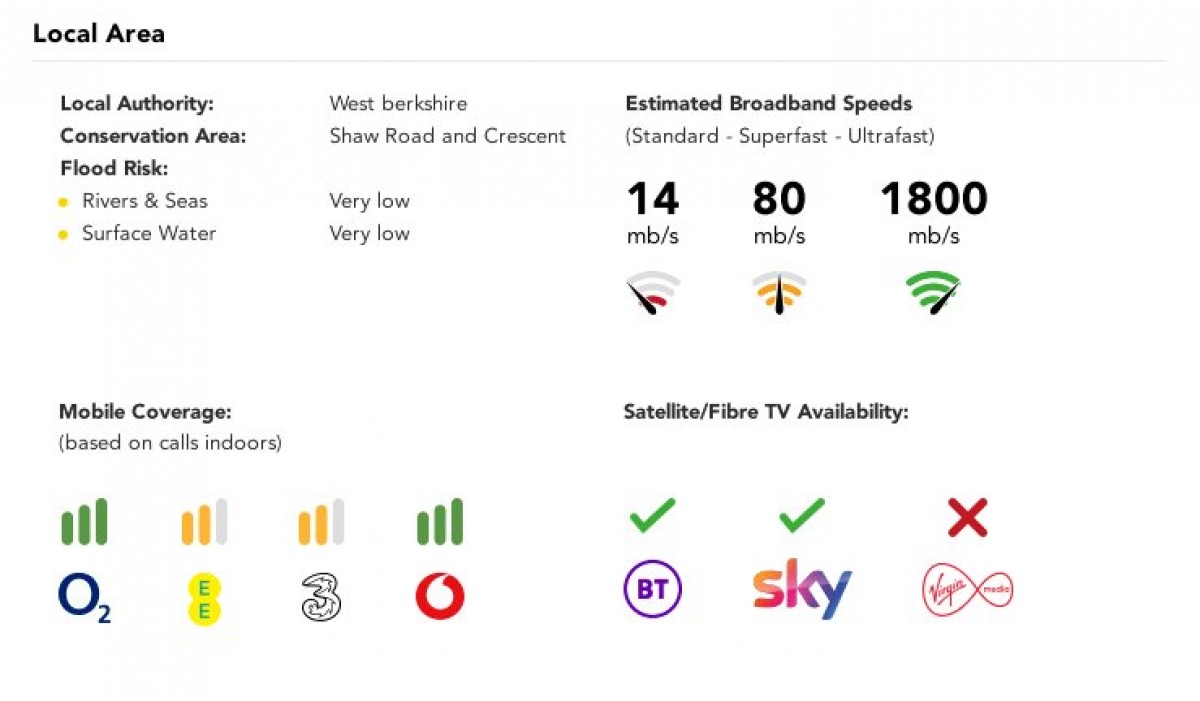
Task: Click the Local Area heading
Action: tap(99, 34)
